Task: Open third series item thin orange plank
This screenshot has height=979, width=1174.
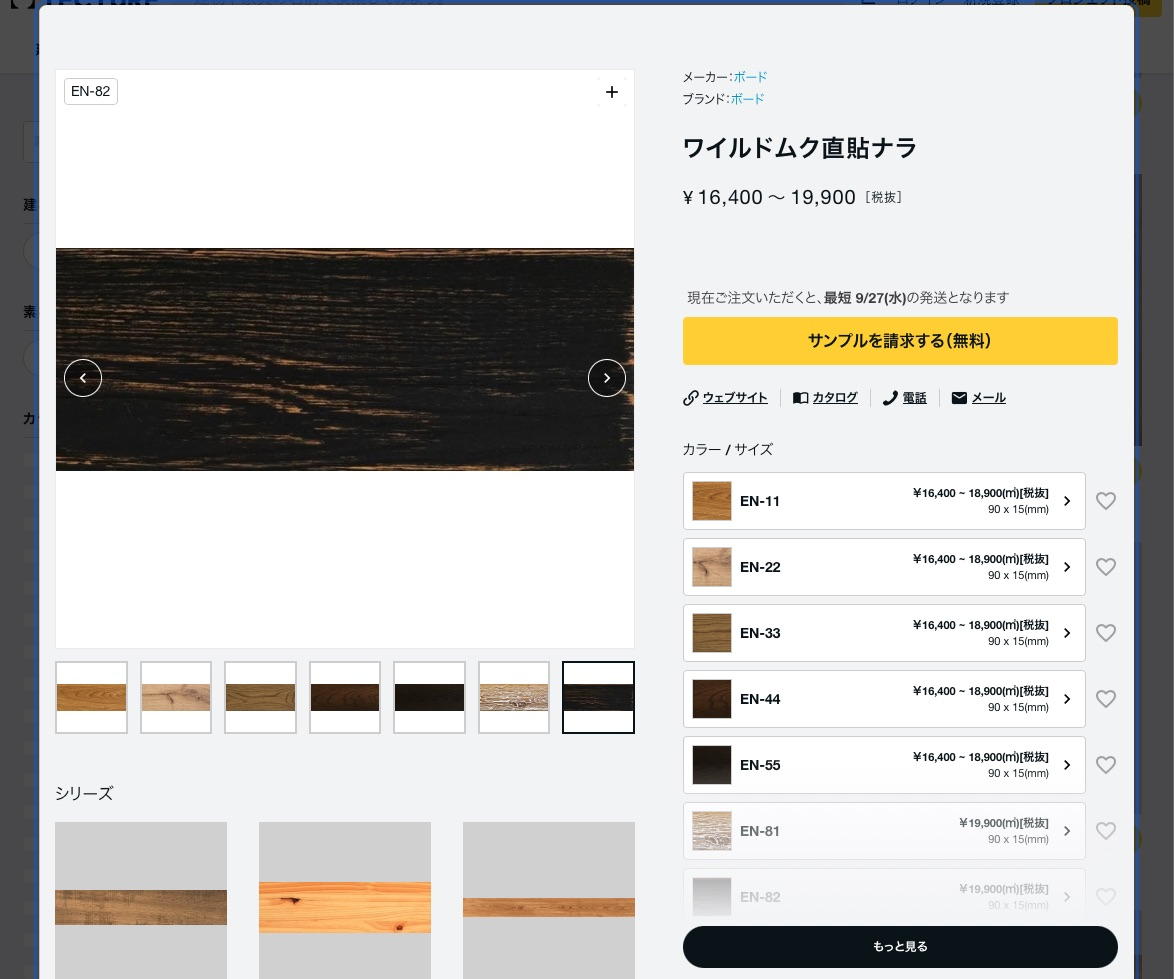Action: tap(549, 900)
